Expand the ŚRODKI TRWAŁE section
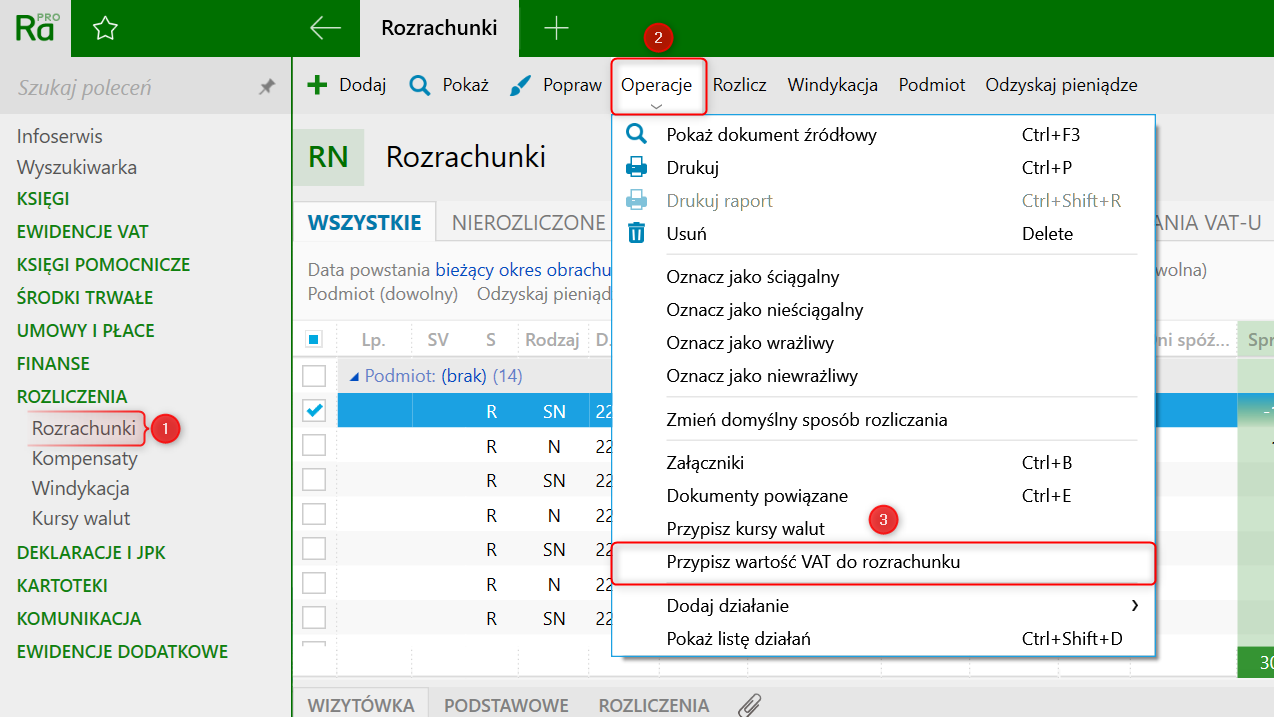Viewport: 1274px width, 717px height. (x=85, y=298)
